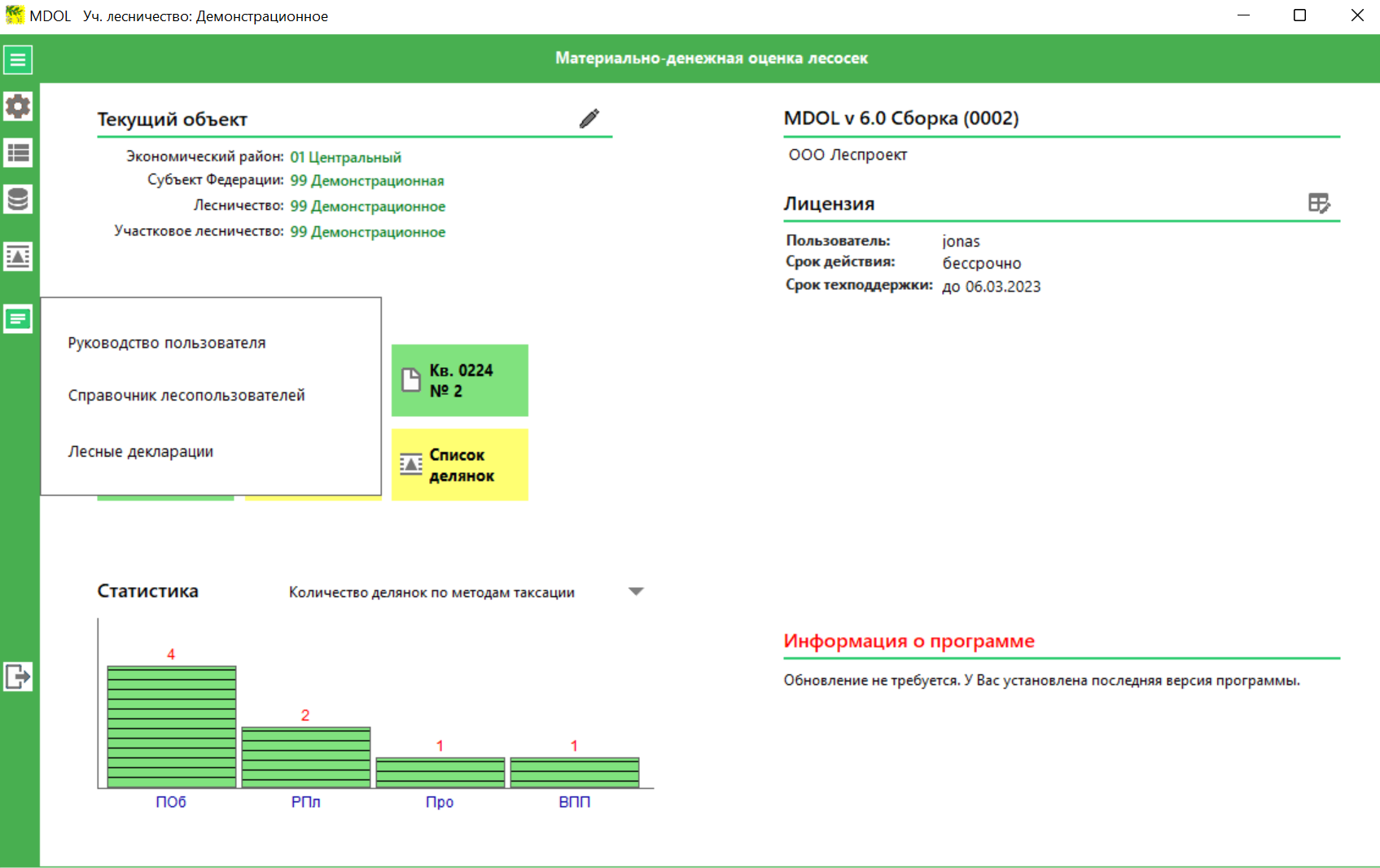This screenshot has height=868, width=1380.
Task: Click ООО Леспроект organization text
Action: 848,155
